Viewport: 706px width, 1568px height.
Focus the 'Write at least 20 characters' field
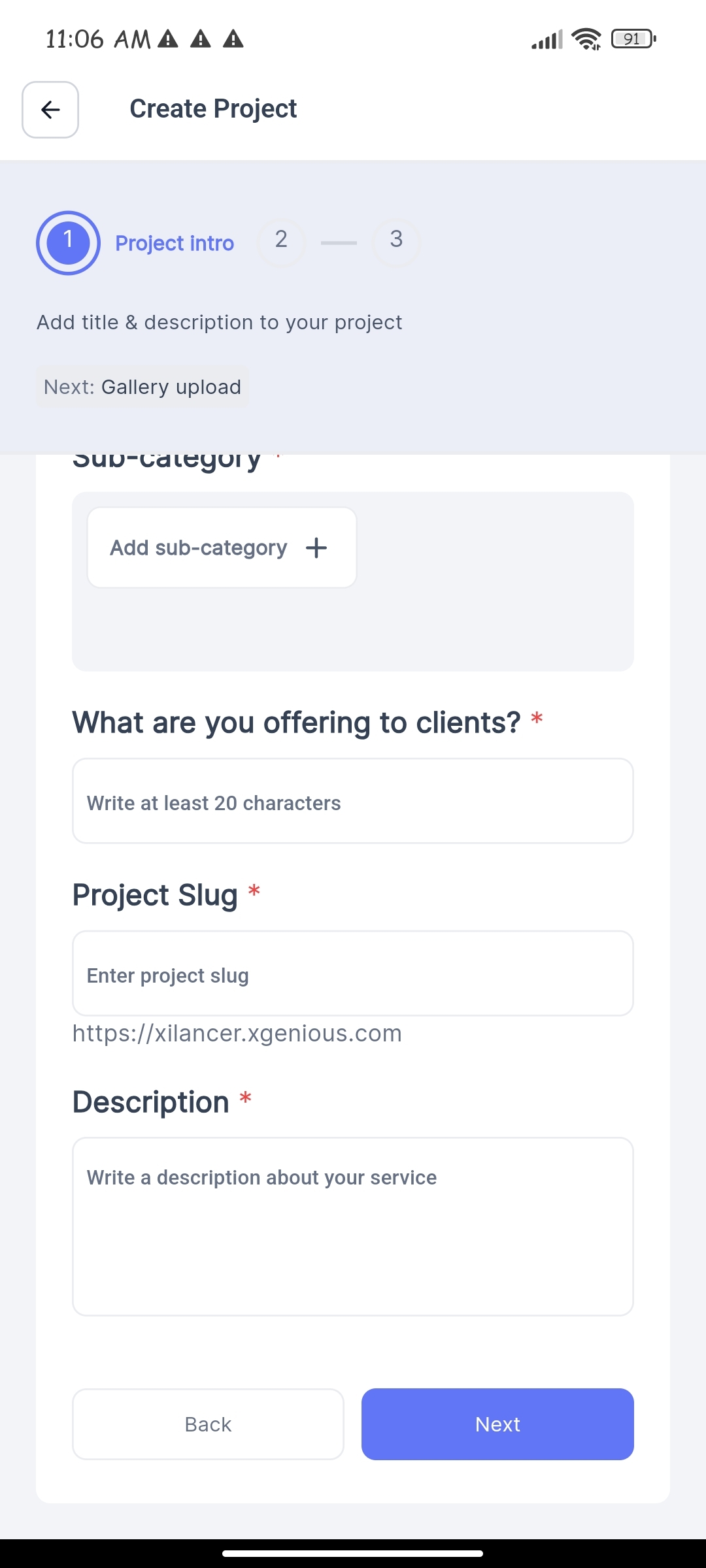[353, 801]
